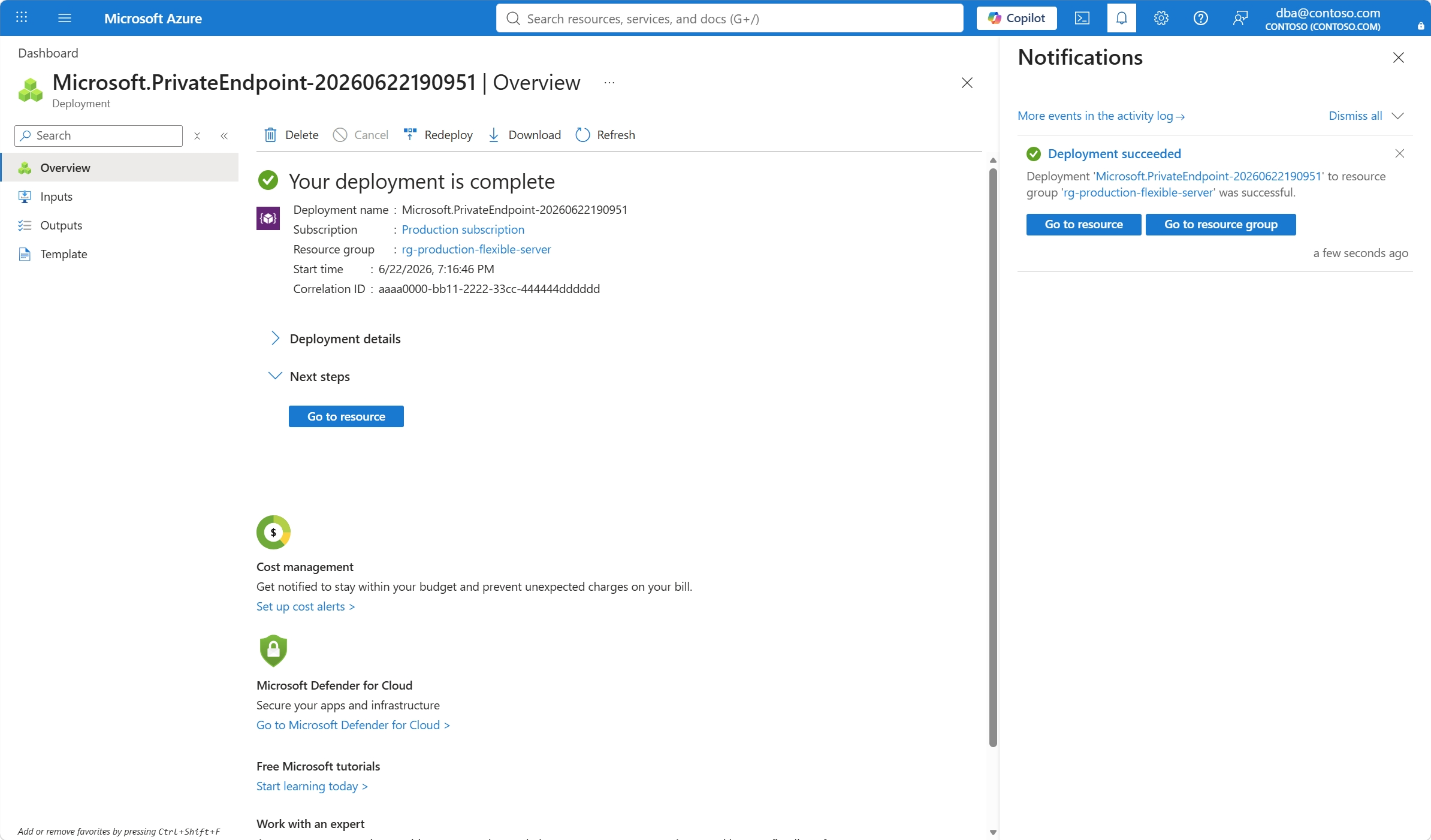This screenshot has height=840, width=1431.
Task: Click the Start time value 6/22/2026, 7:16:46 PM
Action: click(x=436, y=269)
